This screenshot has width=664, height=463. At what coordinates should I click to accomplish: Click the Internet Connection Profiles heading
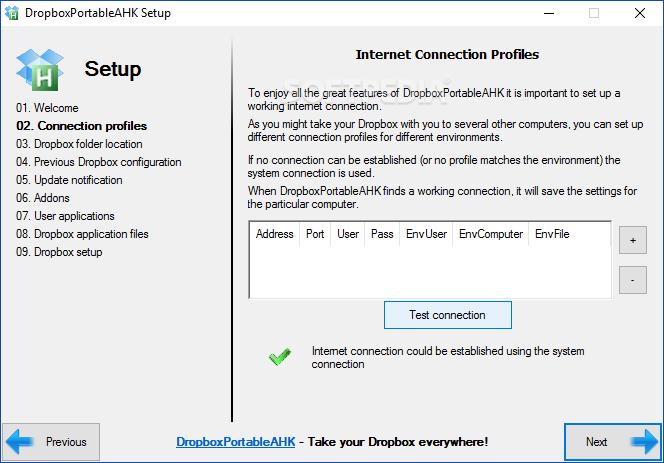[x=447, y=55]
